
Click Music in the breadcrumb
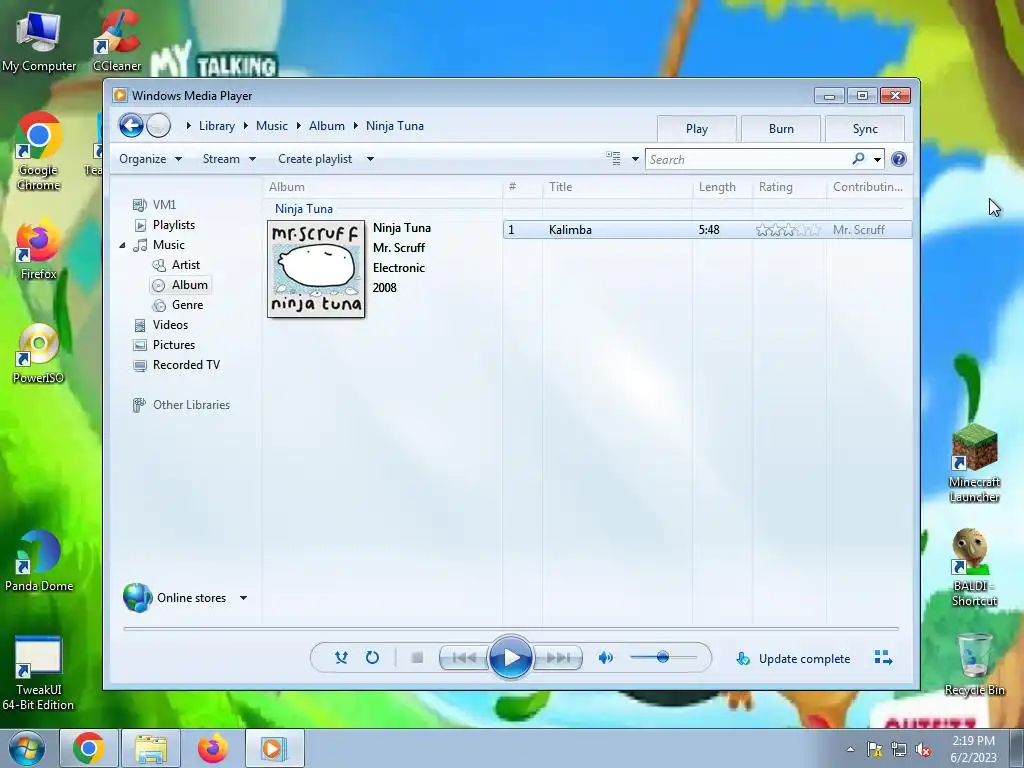pyautogui.click(x=272, y=125)
